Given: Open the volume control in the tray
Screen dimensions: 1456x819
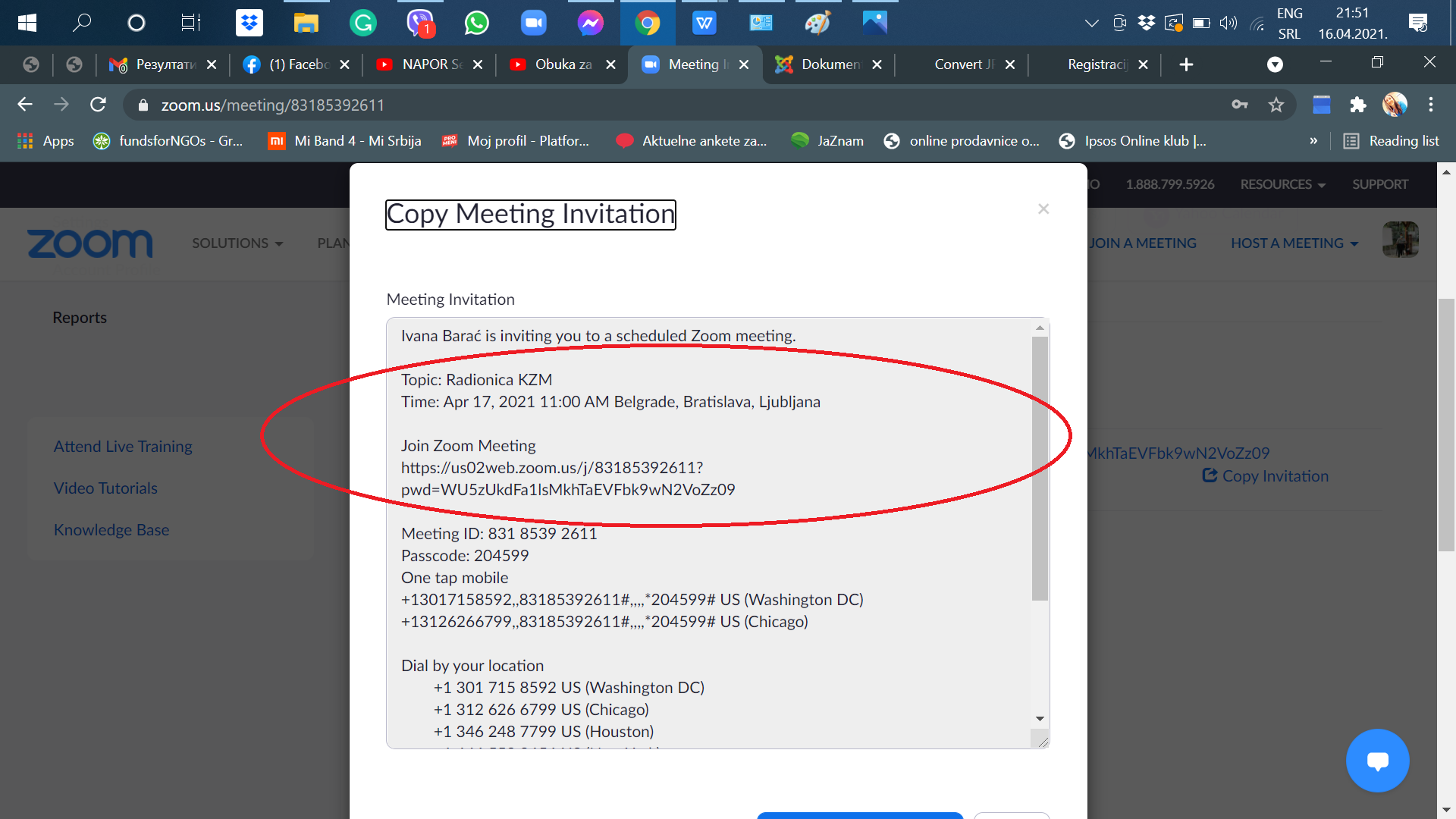Looking at the screenshot, I should point(1228,23).
